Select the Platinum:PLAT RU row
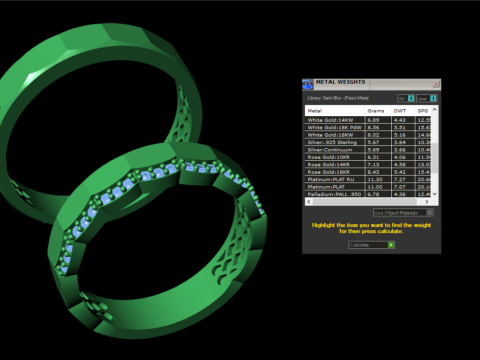Viewport: 480px width, 360px height. pos(368,179)
